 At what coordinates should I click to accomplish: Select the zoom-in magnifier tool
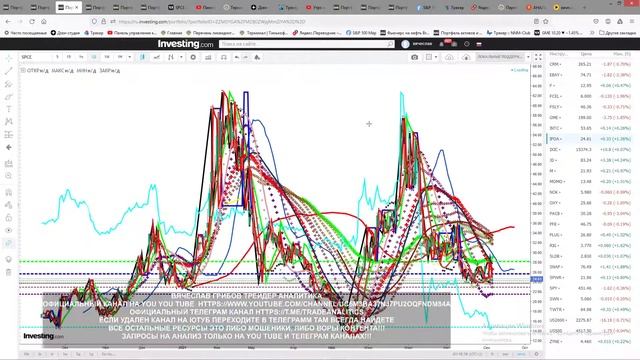point(9,176)
